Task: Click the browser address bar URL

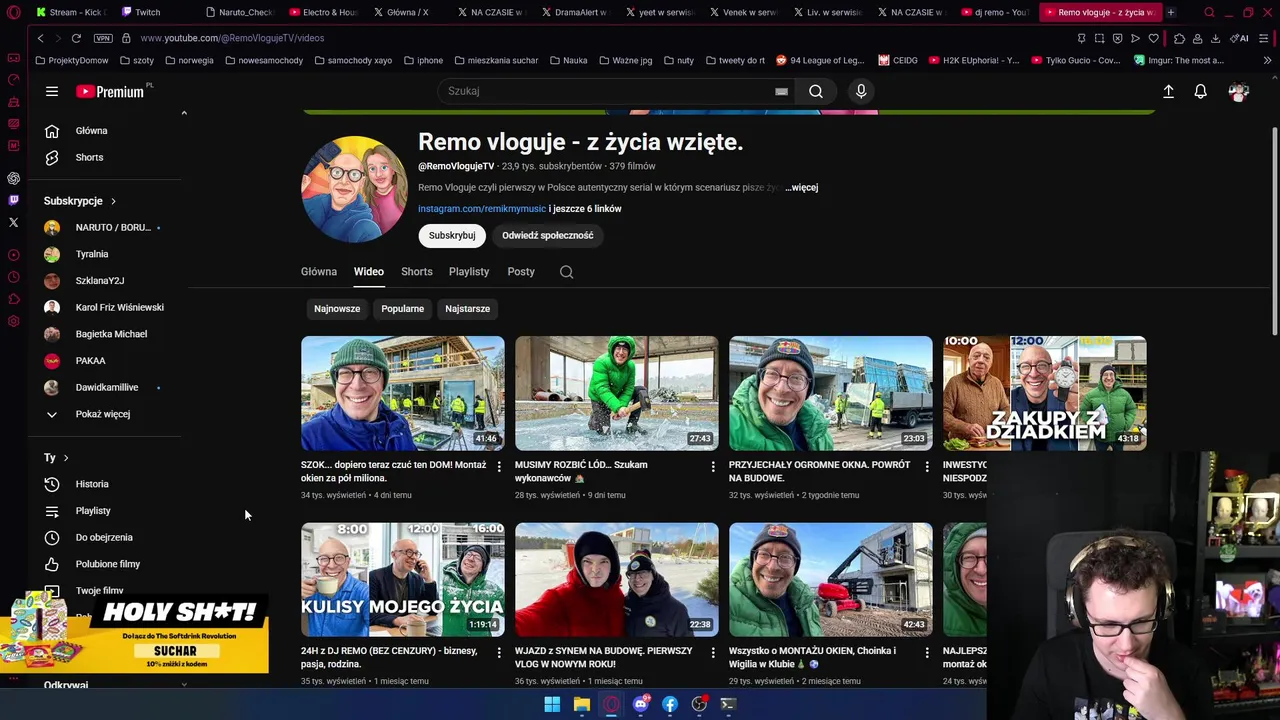Action: point(232,38)
